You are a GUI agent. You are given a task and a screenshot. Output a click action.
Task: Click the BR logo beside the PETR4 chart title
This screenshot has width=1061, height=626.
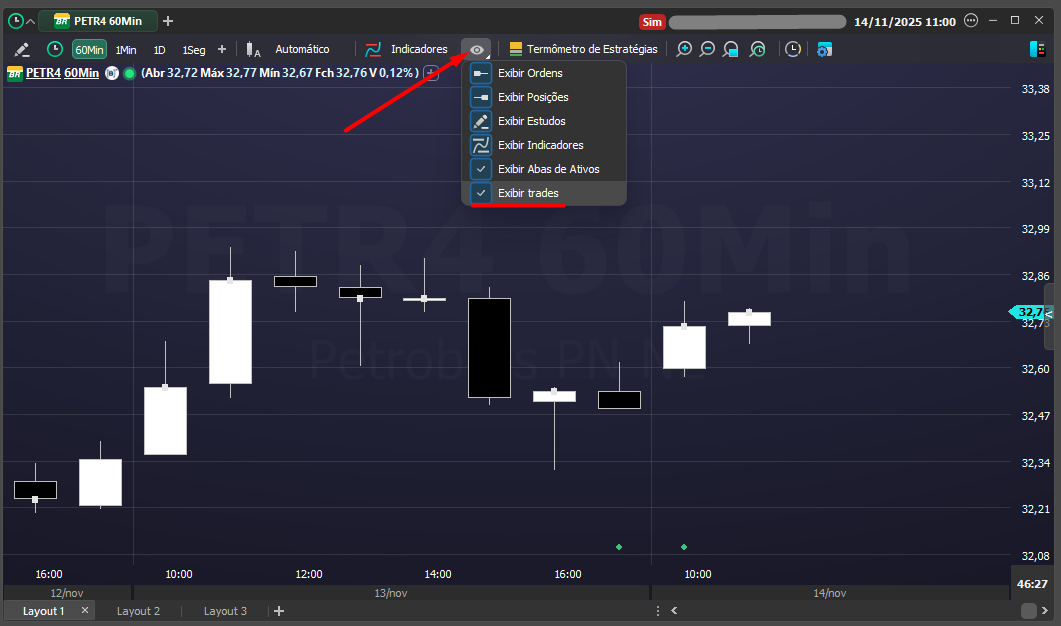(x=15, y=73)
